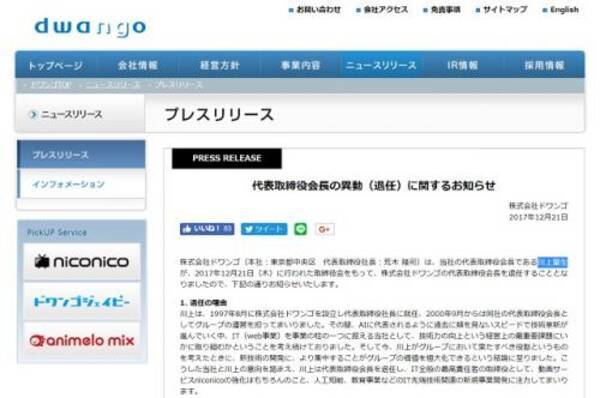This screenshot has height=398, width=600.
Task: Open 会社情報 navigation menu item
Action: (137, 65)
